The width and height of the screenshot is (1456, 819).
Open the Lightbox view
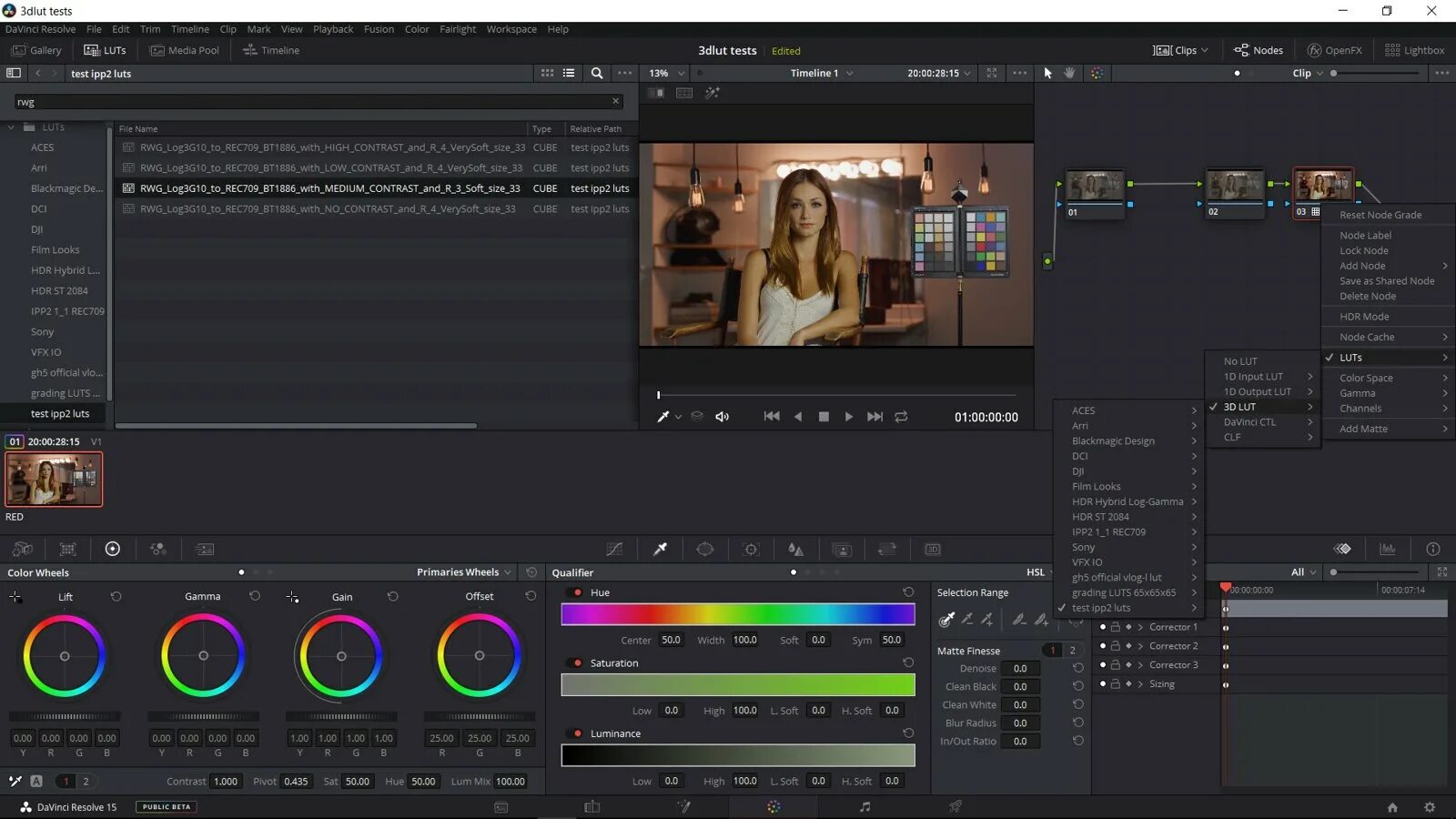pyautogui.click(x=1415, y=50)
